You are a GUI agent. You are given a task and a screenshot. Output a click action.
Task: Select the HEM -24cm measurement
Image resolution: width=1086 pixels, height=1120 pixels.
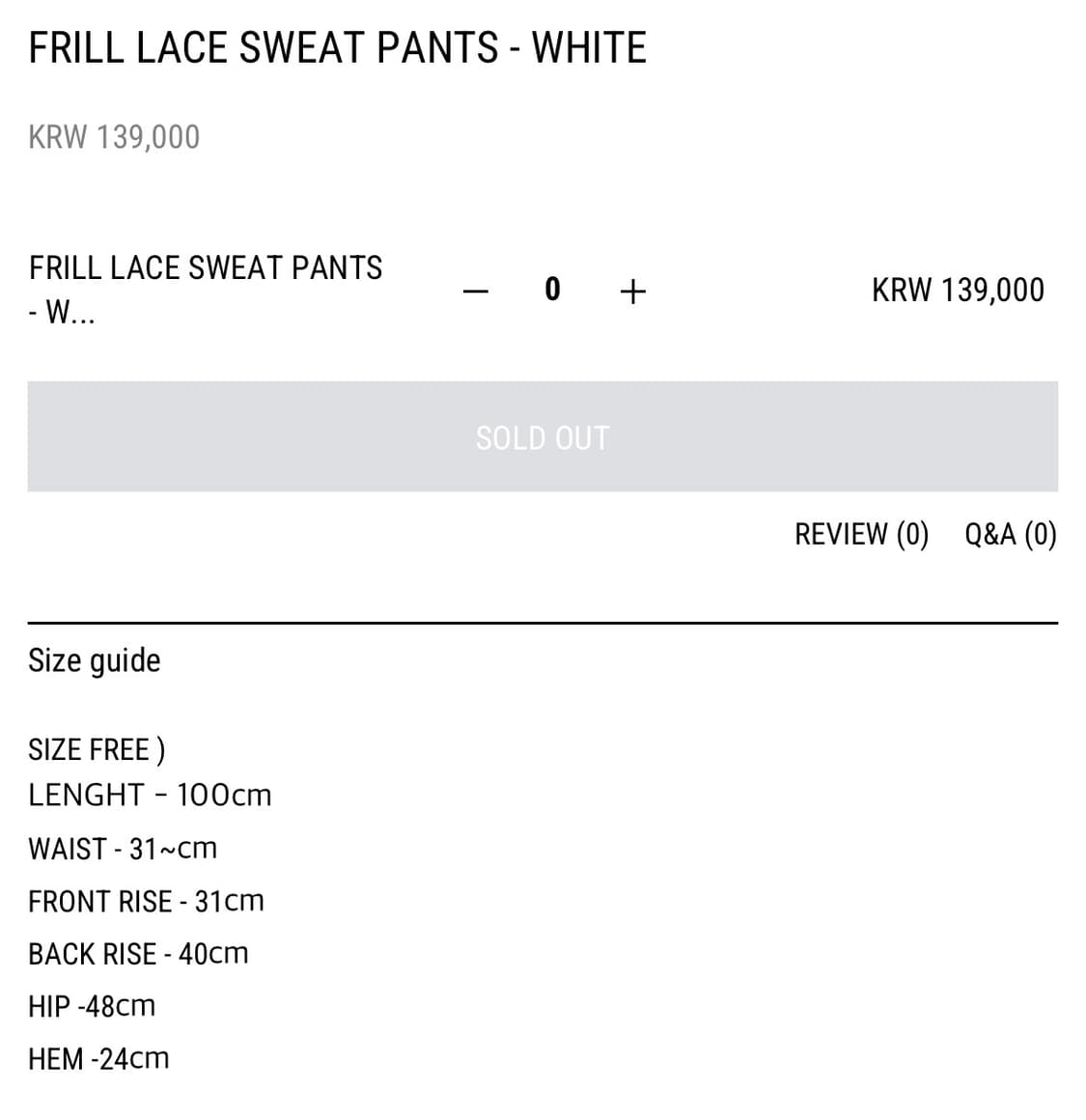click(x=98, y=1059)
